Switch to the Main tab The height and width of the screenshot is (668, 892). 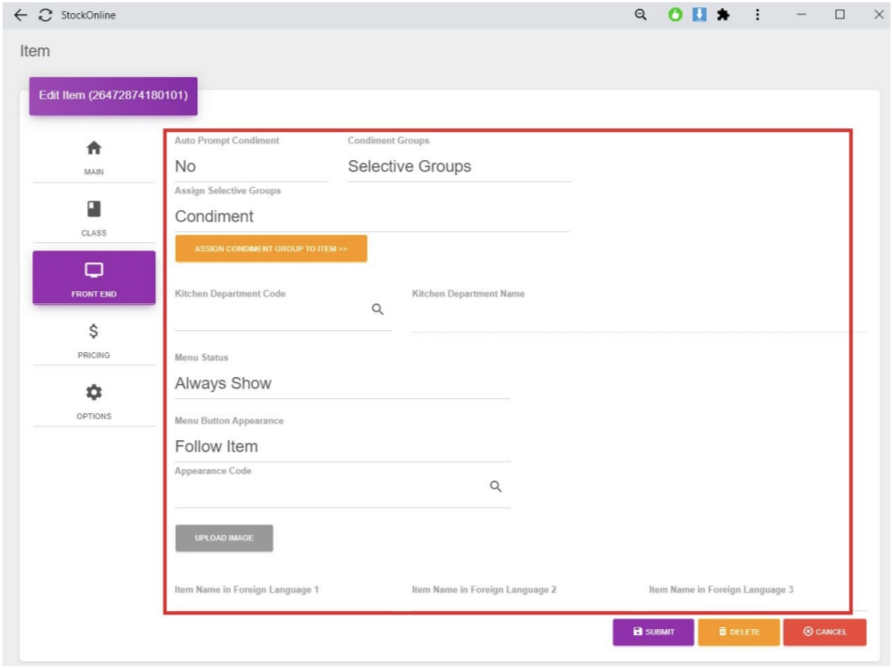click(94, 157)
